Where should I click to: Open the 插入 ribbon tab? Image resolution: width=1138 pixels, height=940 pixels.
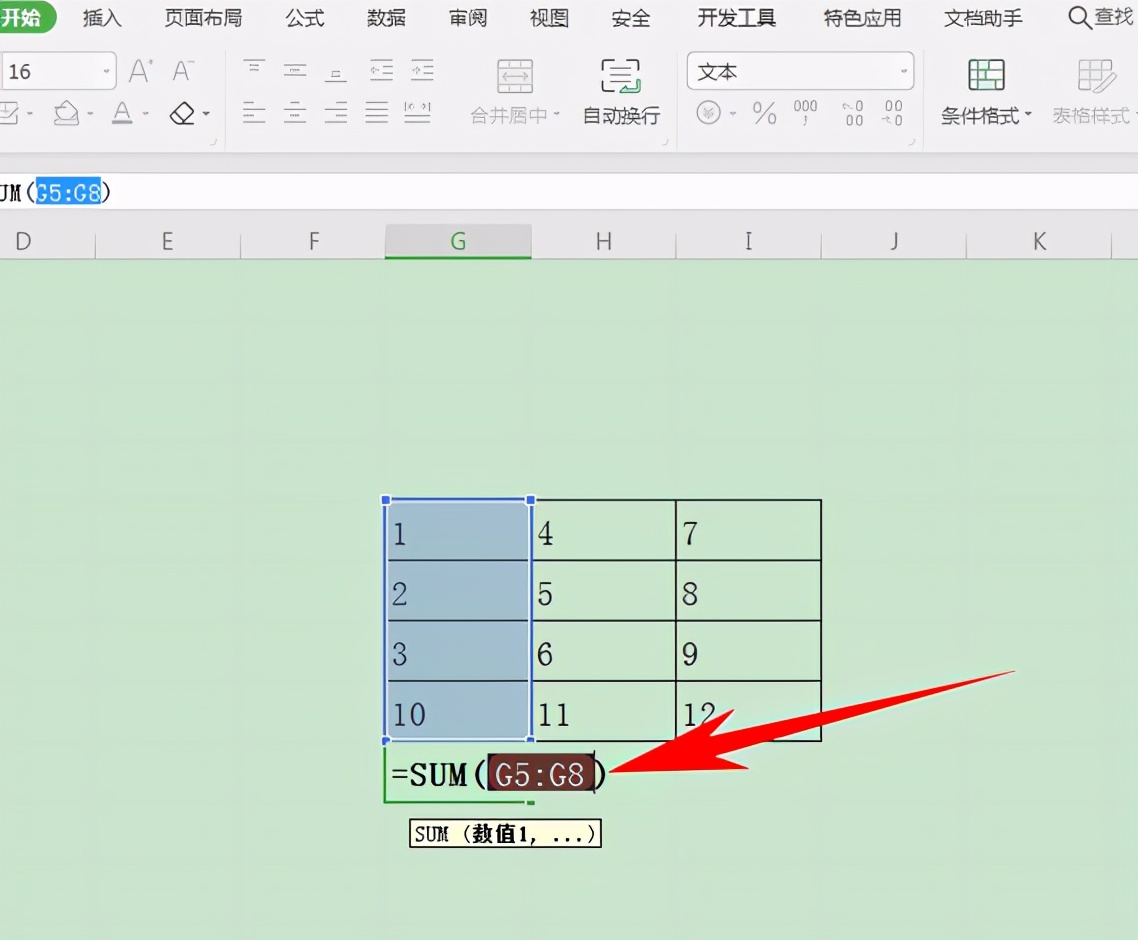pos(101,17)
